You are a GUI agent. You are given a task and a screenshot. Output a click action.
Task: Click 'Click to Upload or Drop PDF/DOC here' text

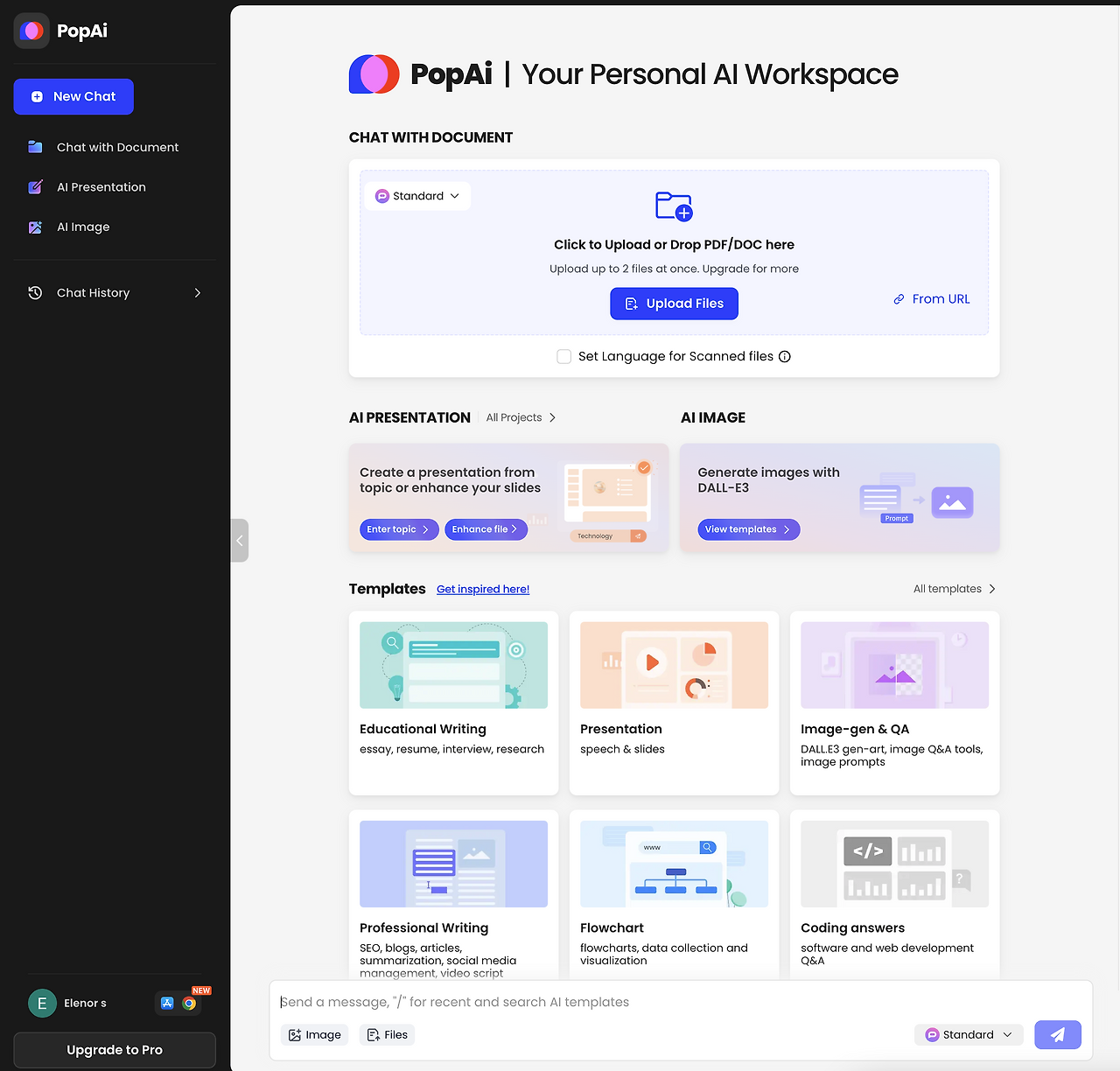point(674,245)
